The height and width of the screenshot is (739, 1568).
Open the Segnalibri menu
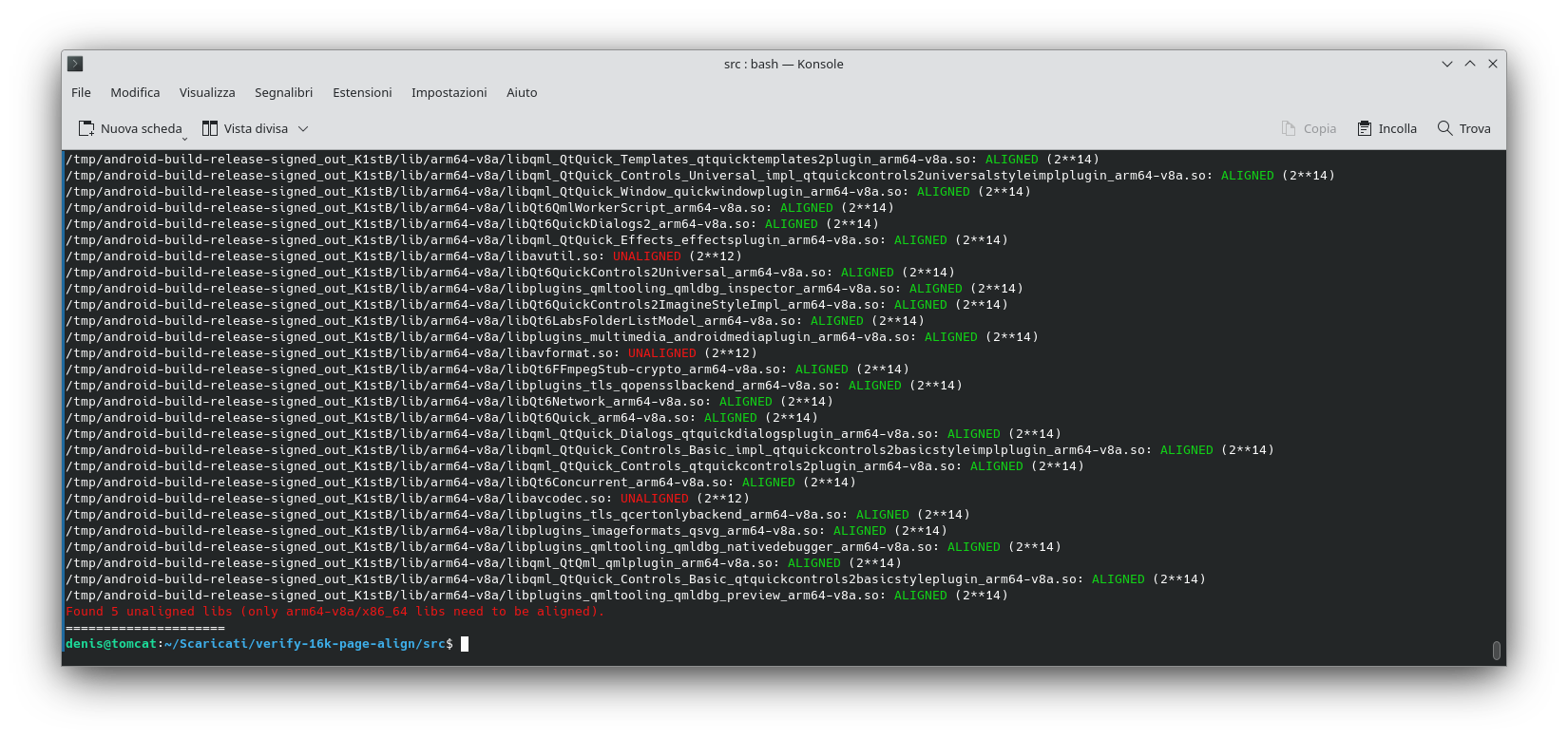(x=283, y=92)
